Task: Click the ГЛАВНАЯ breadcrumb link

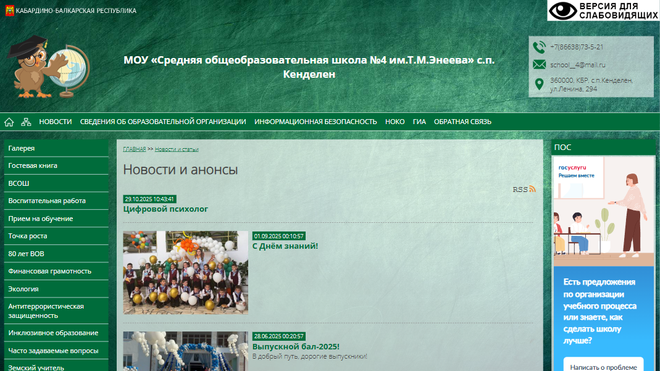Action: pos(134,149)
